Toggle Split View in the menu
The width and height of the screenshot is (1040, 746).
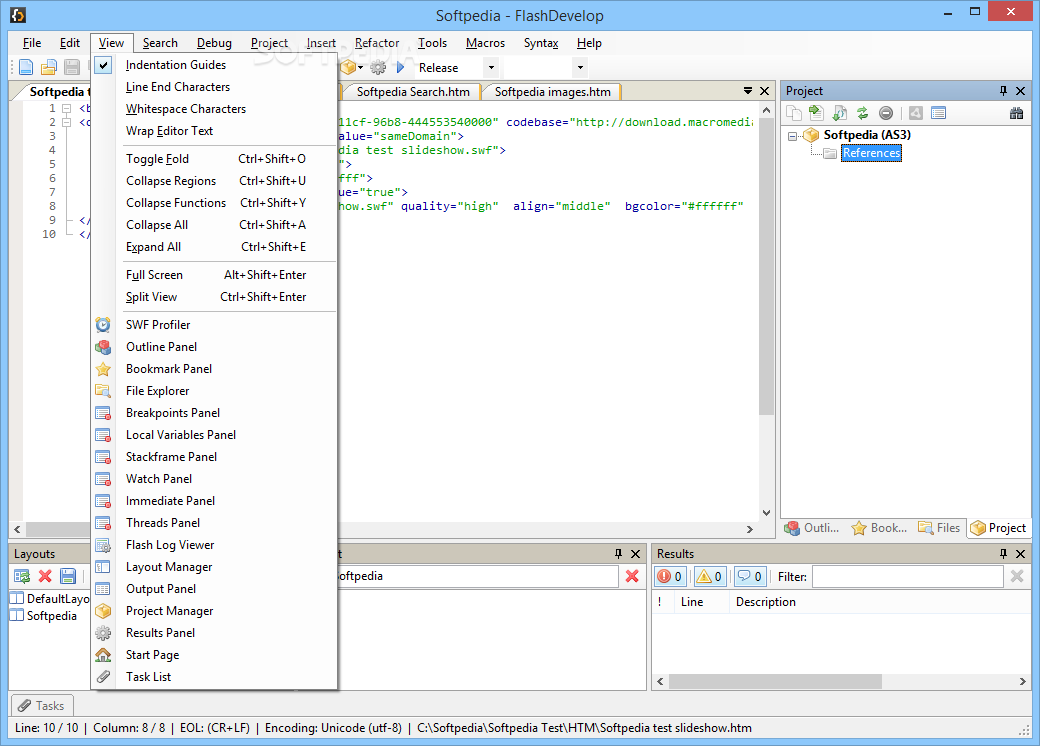pos(214,296)
